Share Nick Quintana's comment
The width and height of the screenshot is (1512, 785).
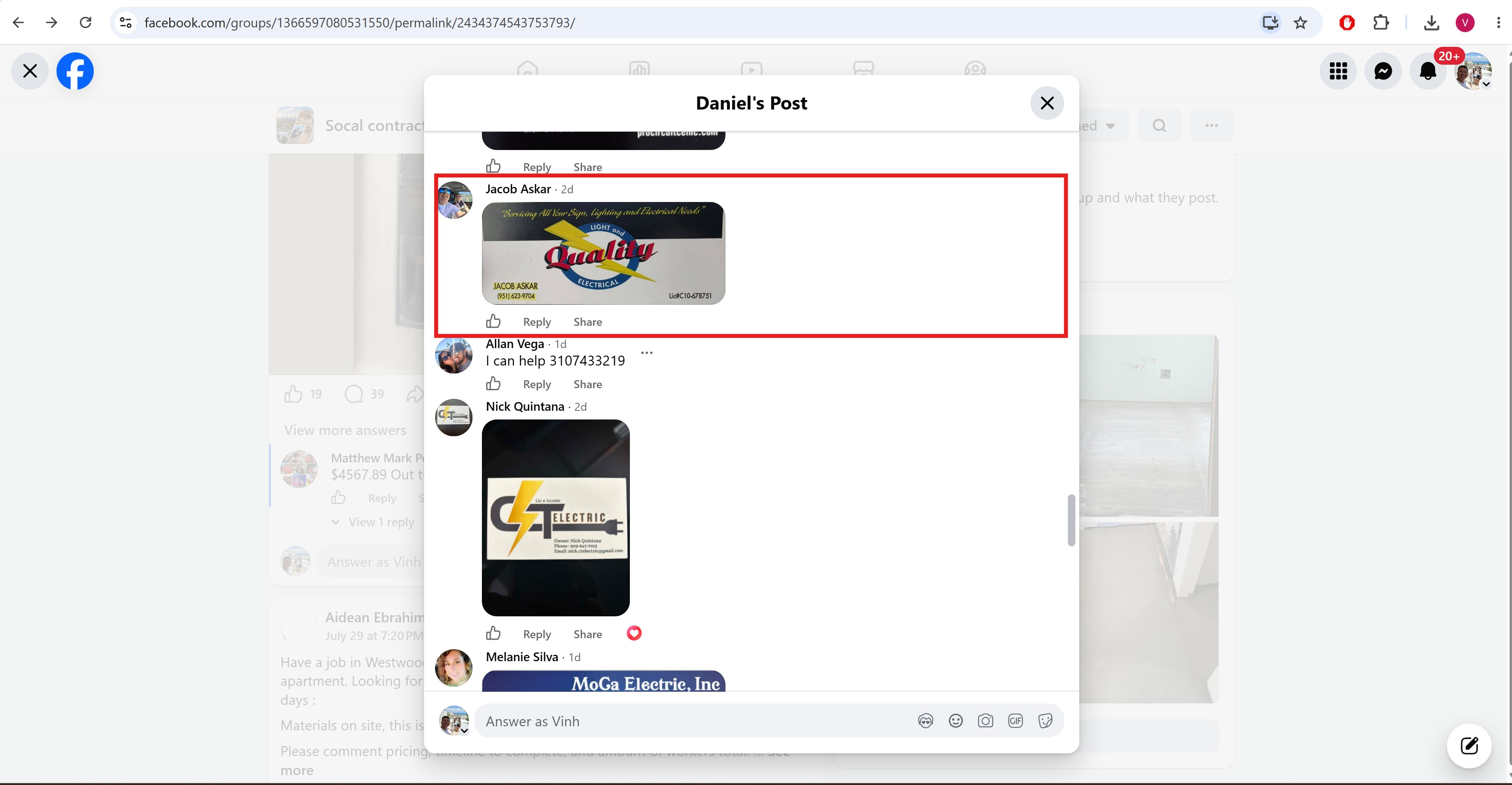[587, 634]
